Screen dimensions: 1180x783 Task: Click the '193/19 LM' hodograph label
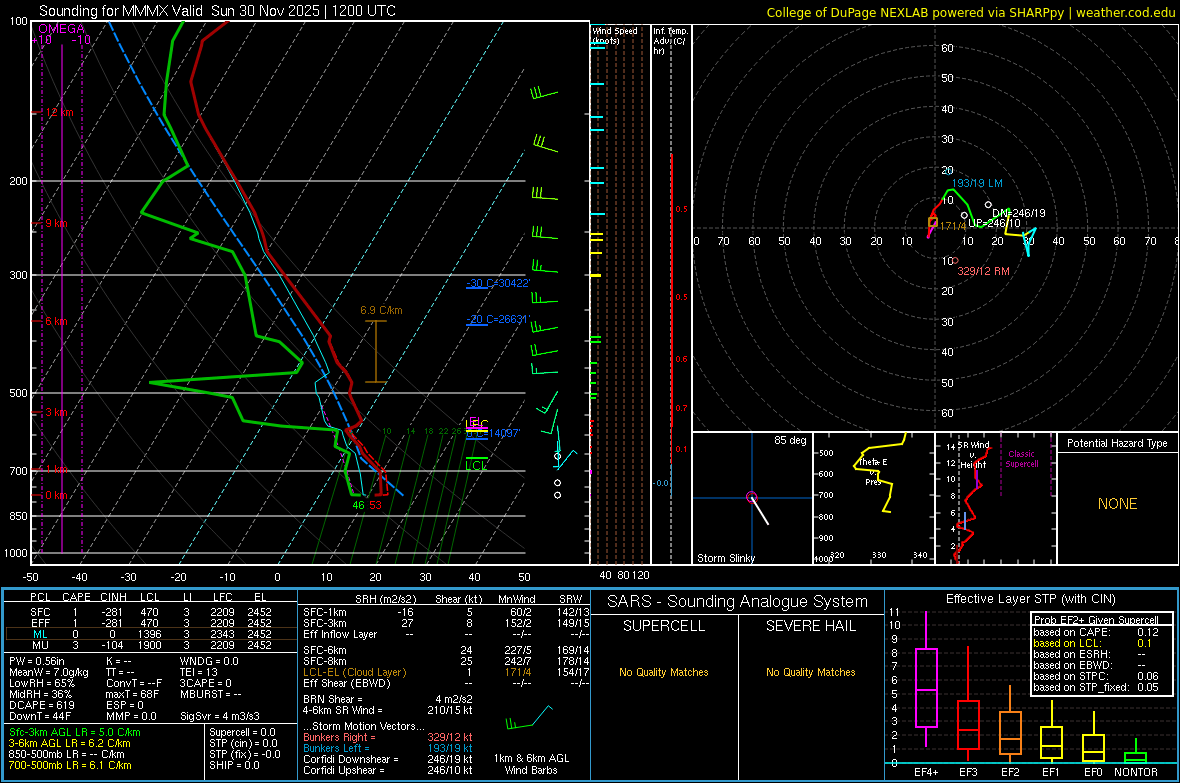[x=977, y=183]
